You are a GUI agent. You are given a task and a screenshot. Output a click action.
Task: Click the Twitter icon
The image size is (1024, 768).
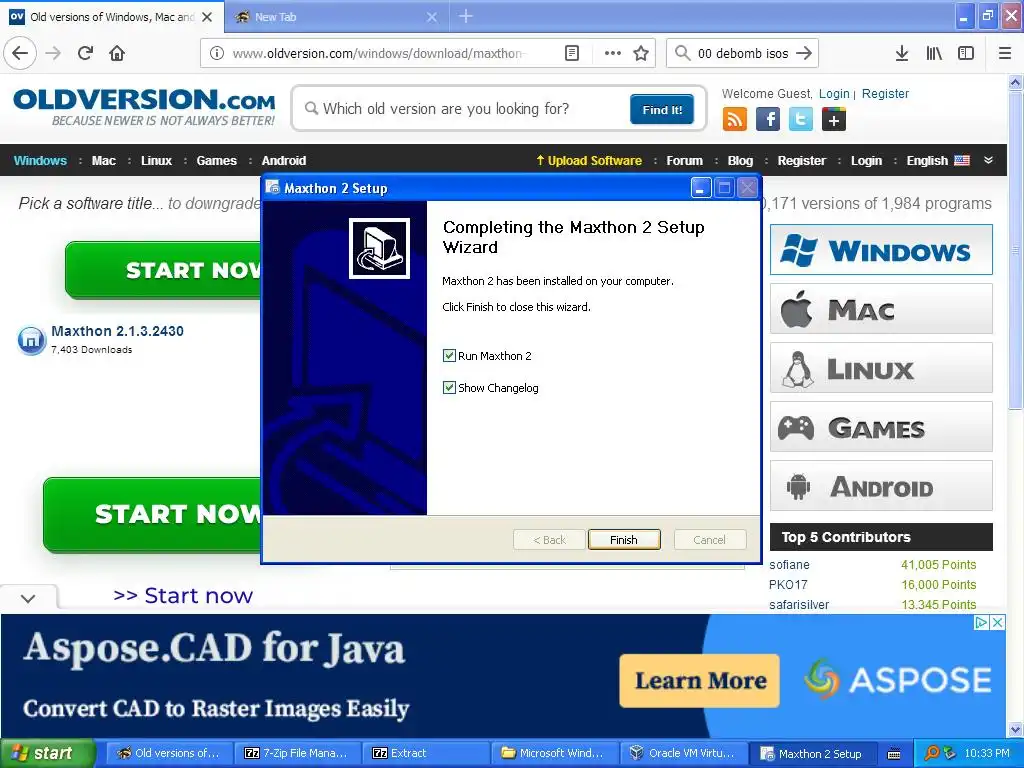(x=801, y=120)
